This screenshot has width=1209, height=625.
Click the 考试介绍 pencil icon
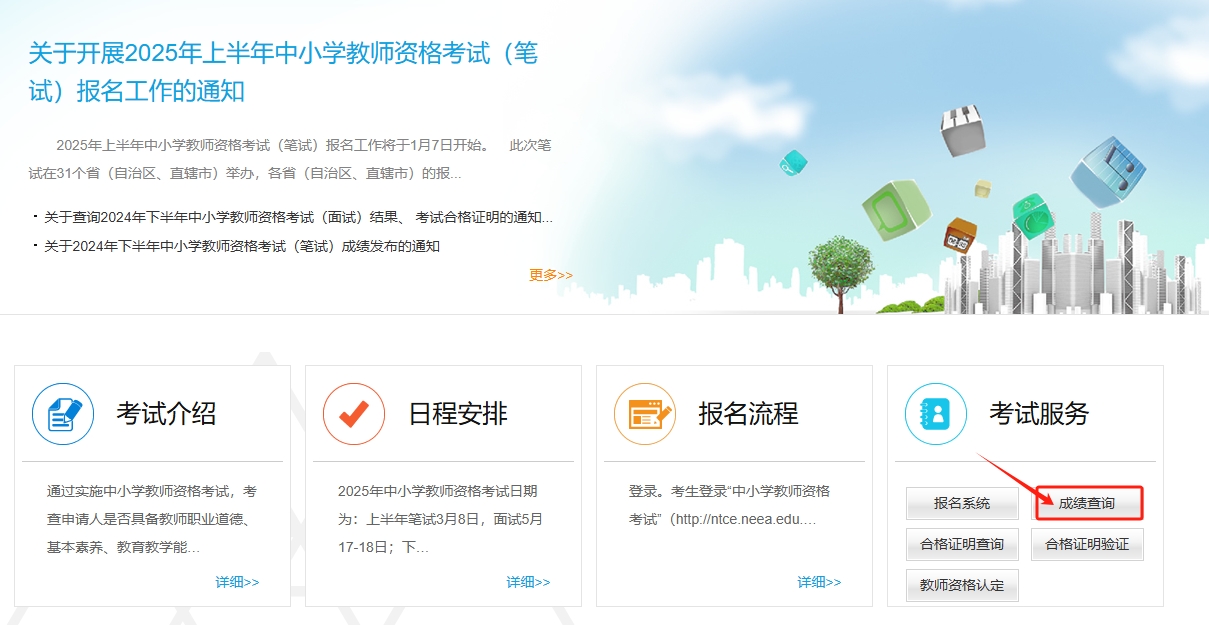coord(61,413)
